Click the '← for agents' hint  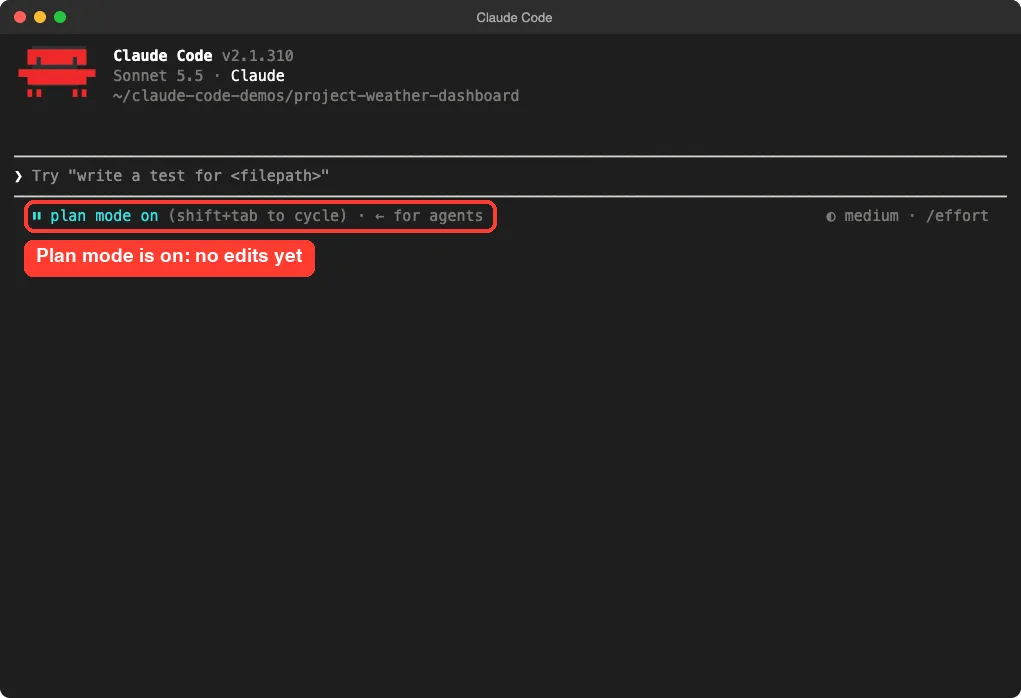pos(428,216)
